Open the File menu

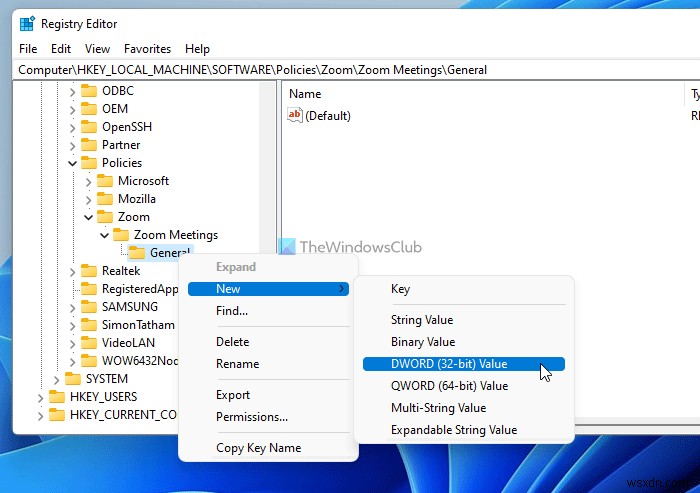pos(28,49)
